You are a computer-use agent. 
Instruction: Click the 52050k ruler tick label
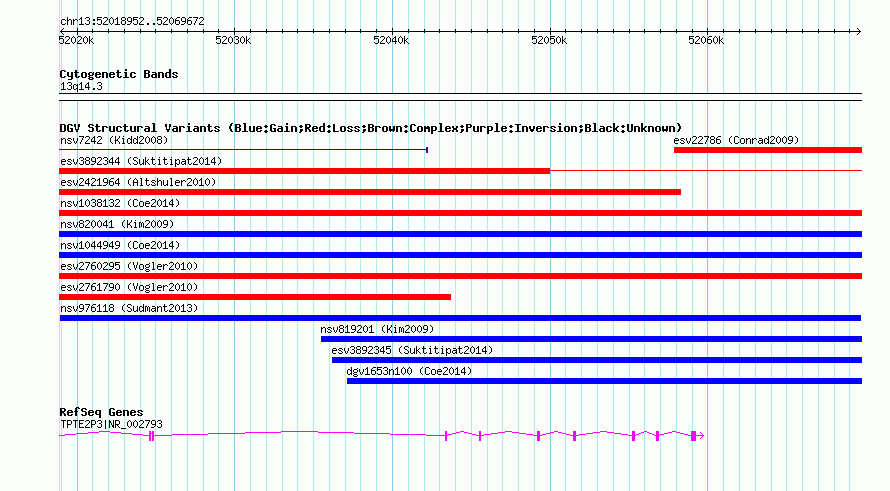point(549,41)
